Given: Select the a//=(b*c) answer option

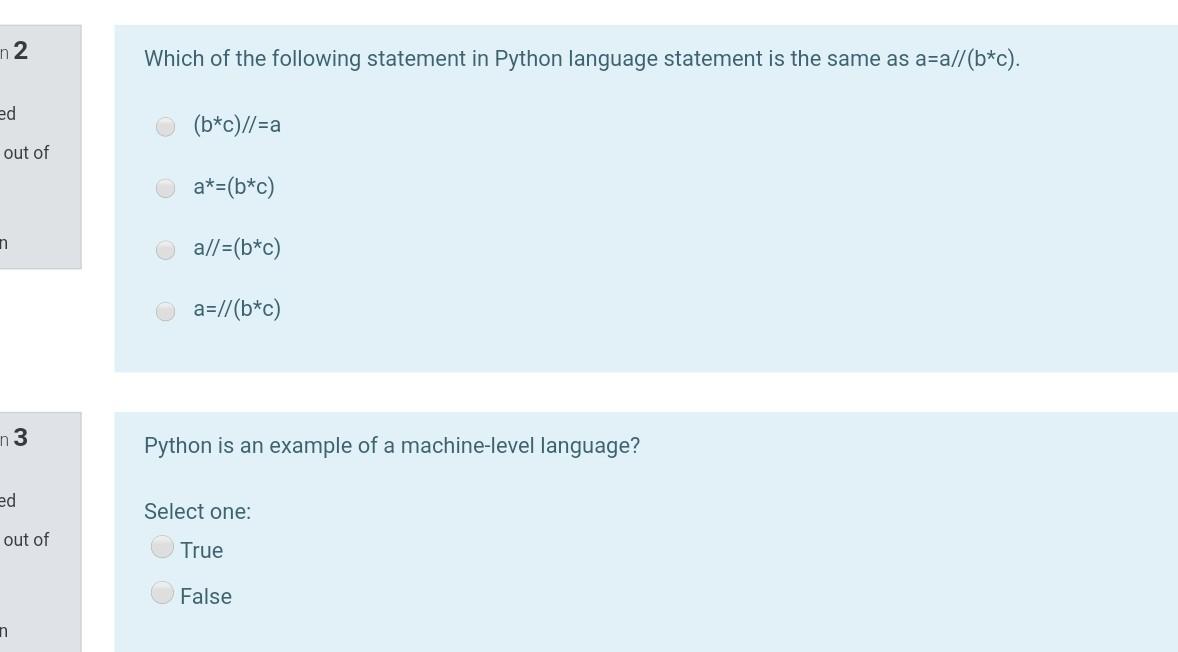Looking at the screenshot, I should tap(165, 249).
